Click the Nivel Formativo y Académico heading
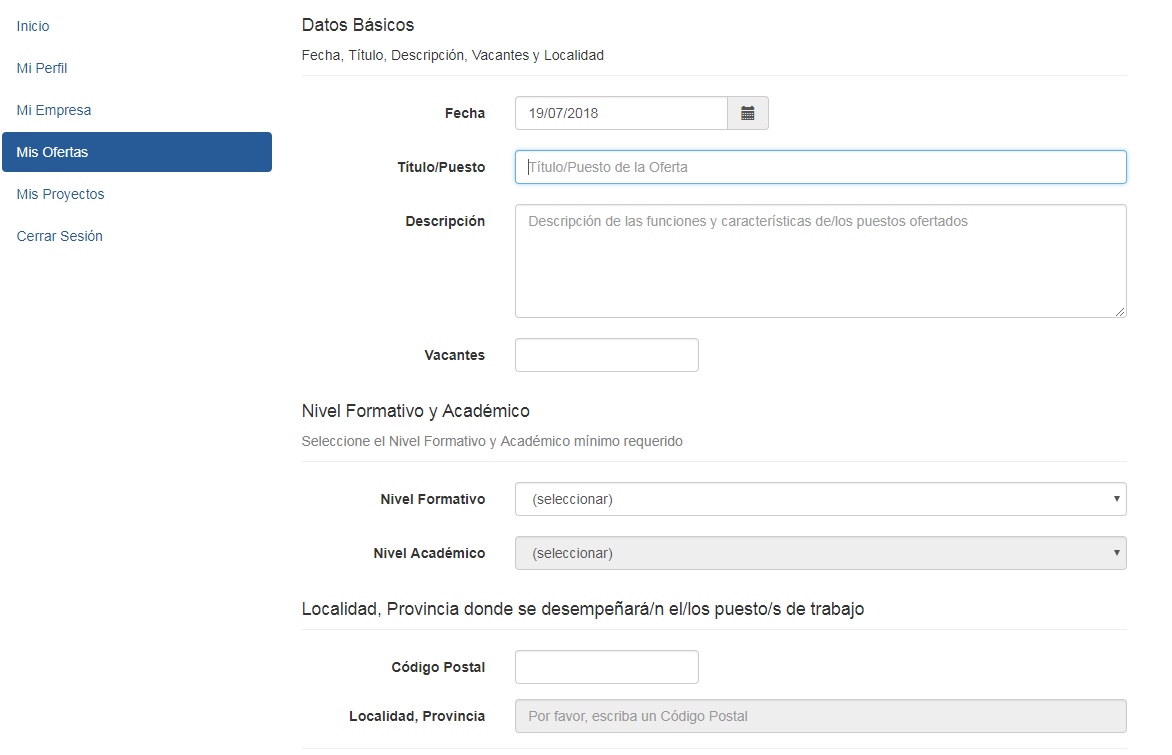The width and height of the screenshot is (1172, 755). tap(416, 411)
